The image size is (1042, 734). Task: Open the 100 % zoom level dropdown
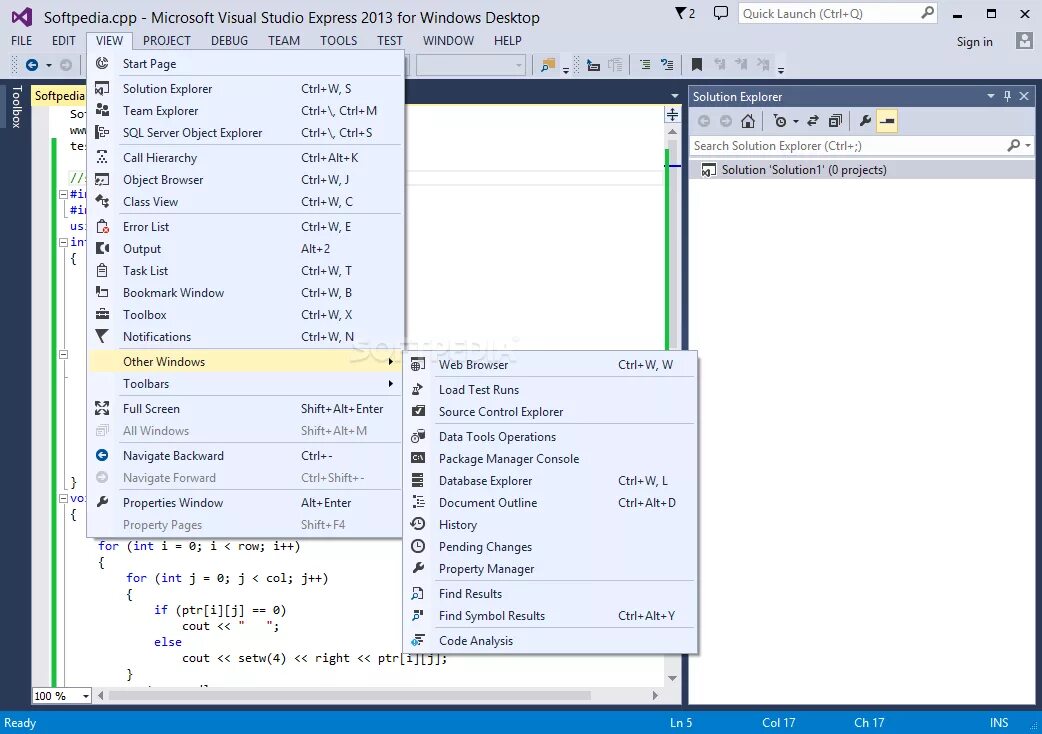pos(86,696)
